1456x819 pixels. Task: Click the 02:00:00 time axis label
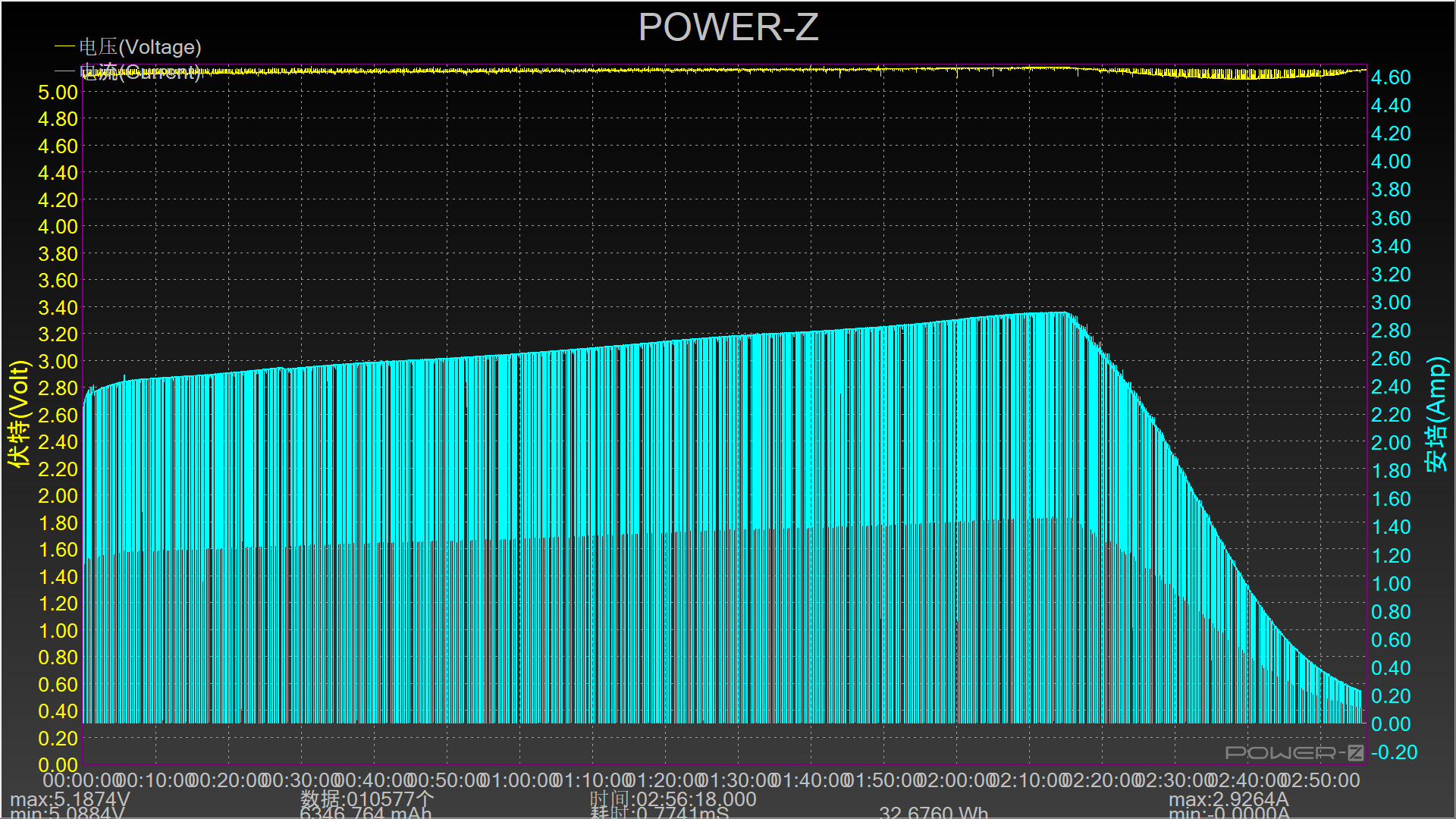957,780
